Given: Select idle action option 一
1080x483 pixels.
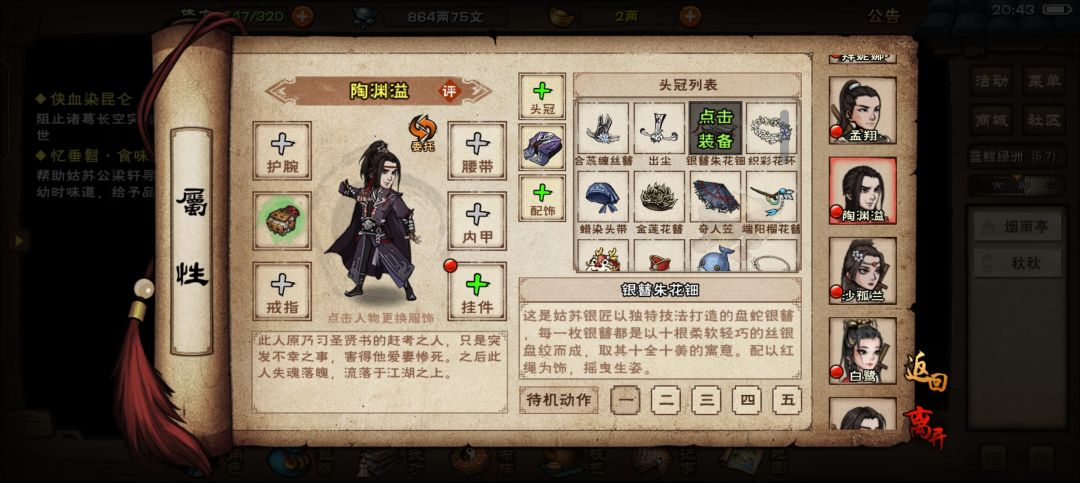Looking at the screenshot, I should click(625, 400).
